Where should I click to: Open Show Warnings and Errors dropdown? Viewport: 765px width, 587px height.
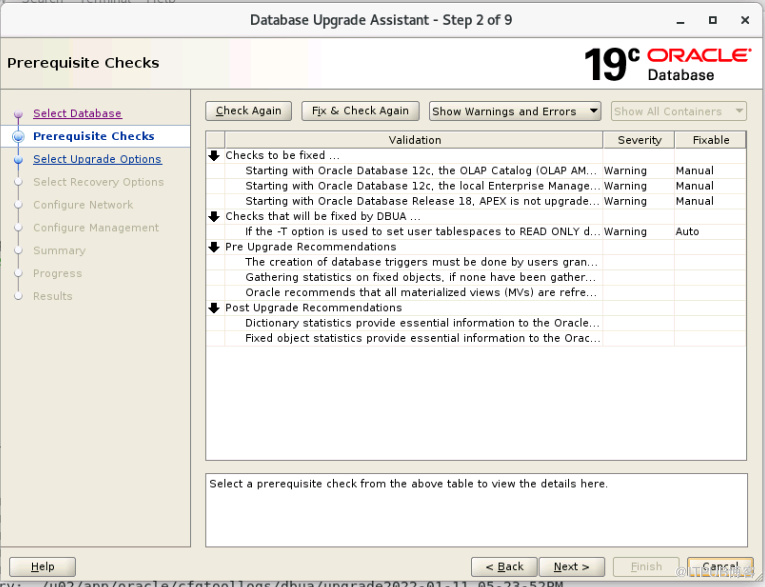pos(515,111)
